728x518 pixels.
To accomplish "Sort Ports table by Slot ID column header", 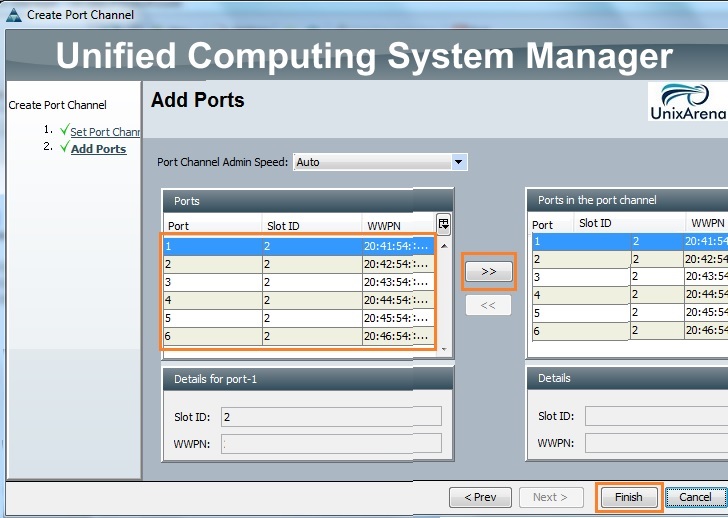I will coord(312,226).
